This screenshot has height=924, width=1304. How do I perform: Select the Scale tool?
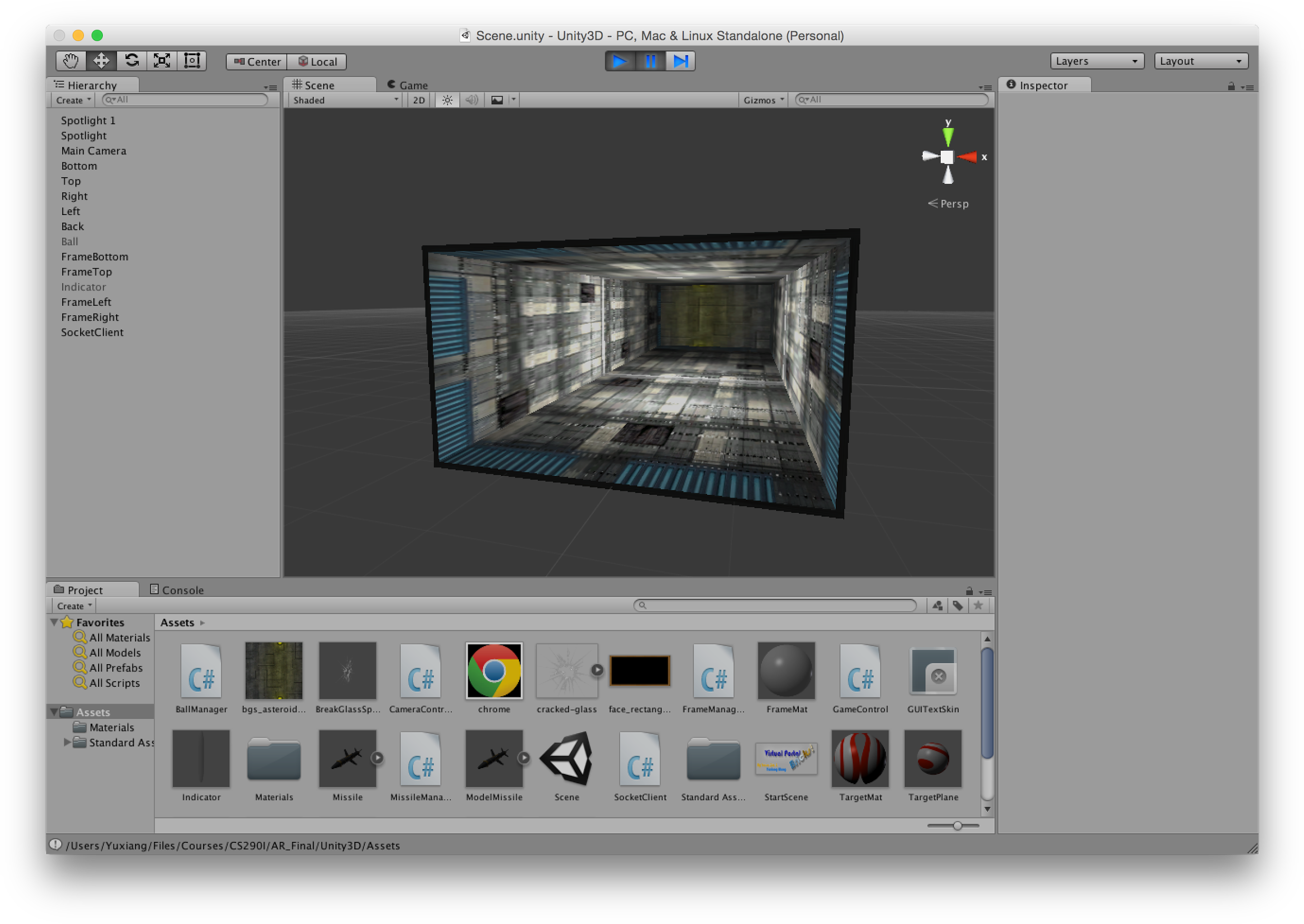(162, 61)
